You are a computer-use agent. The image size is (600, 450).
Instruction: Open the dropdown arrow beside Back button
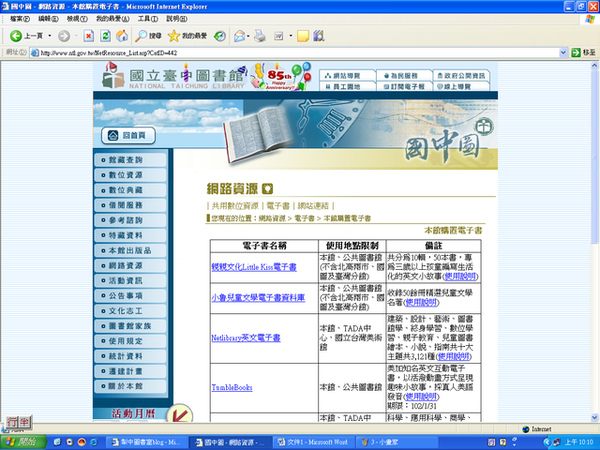[x=50, y=36]
